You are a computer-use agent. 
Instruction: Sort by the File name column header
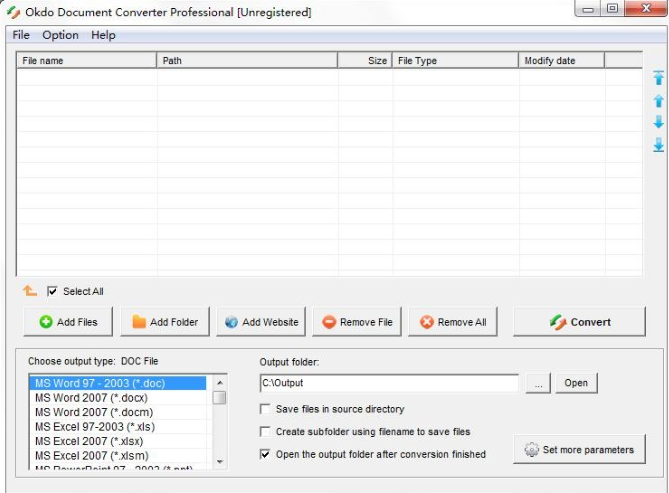tap(87, 61)
